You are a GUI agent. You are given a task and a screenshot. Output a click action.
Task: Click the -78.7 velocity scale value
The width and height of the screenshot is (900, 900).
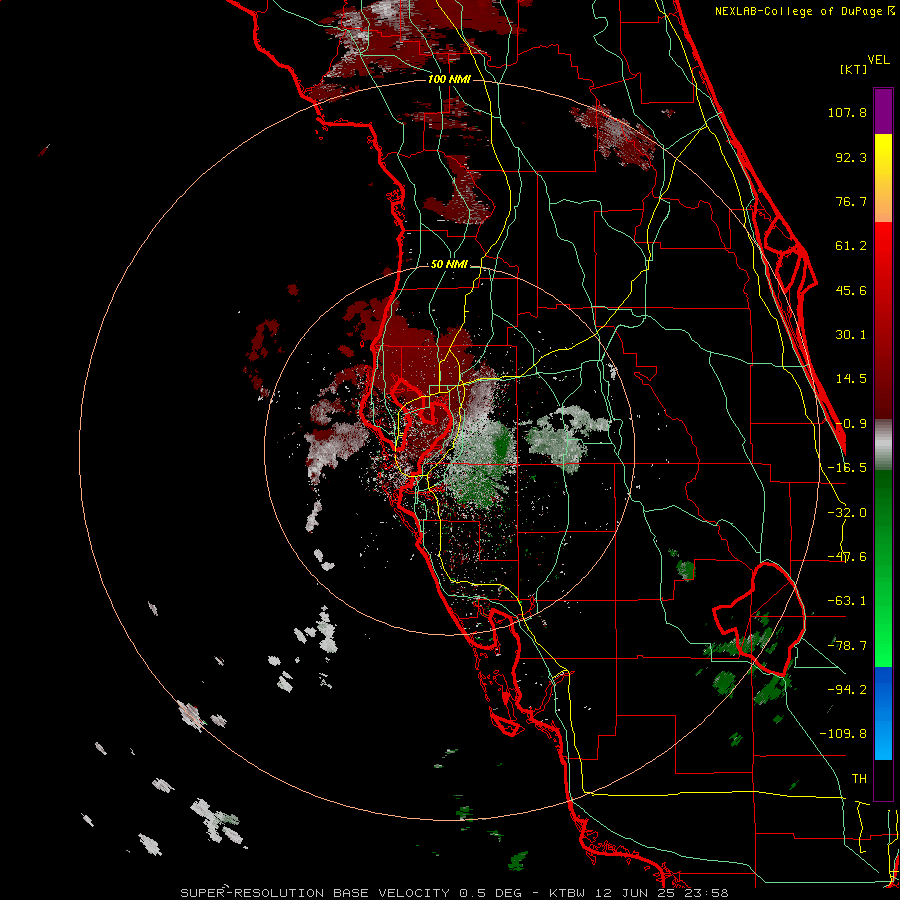(x=847, y=646)
